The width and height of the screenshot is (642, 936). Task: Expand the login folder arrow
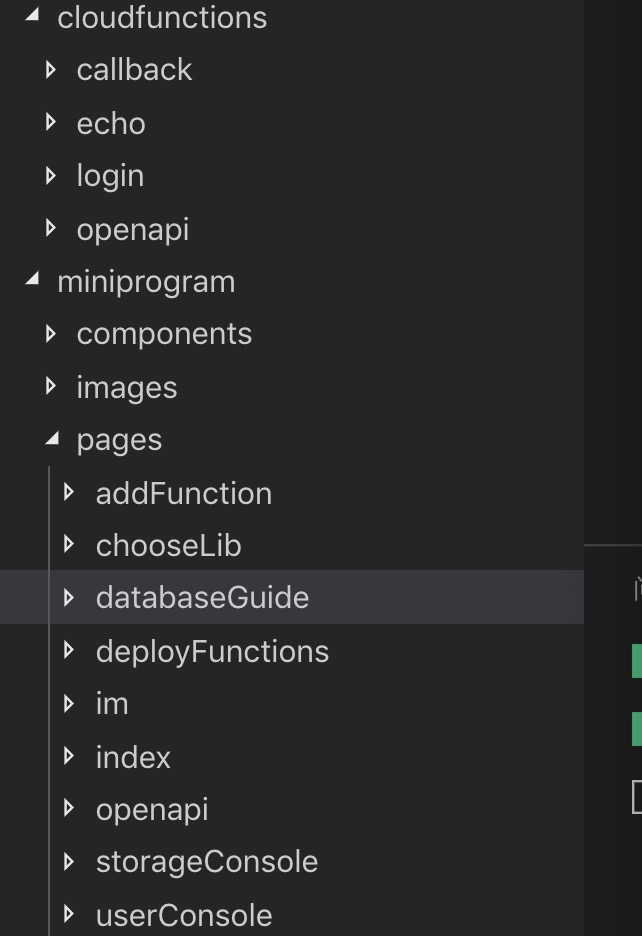tap(51, 176)
